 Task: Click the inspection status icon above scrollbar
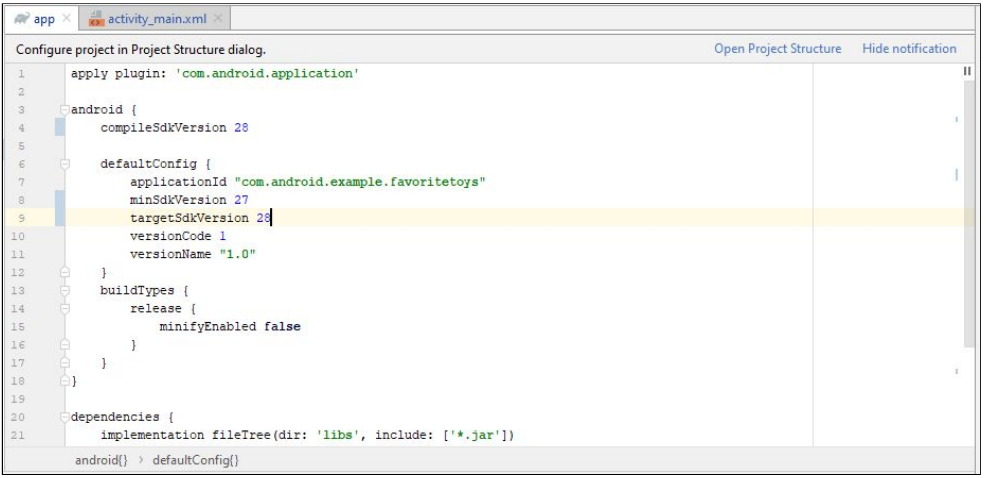(967, 72)
